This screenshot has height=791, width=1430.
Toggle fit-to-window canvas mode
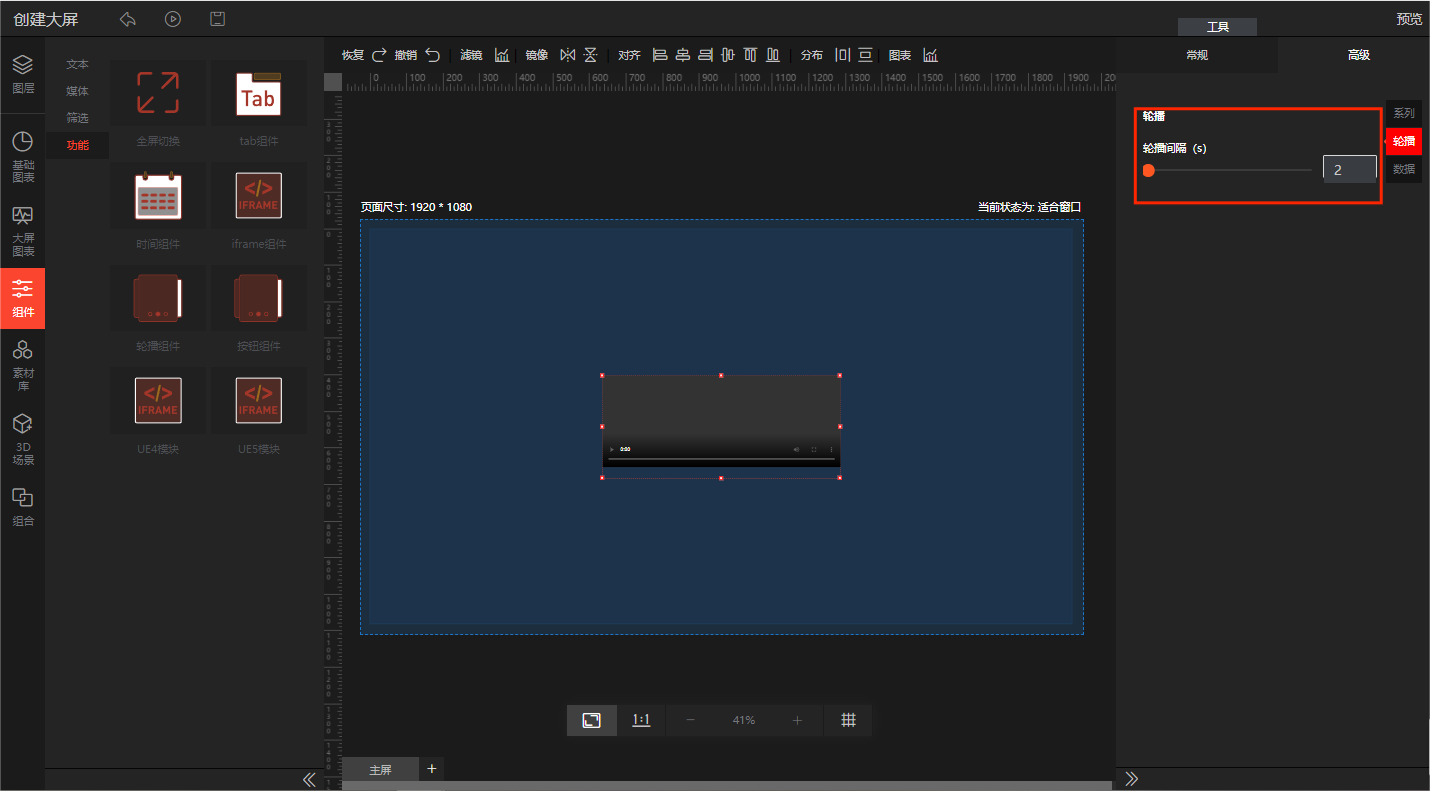591,720
